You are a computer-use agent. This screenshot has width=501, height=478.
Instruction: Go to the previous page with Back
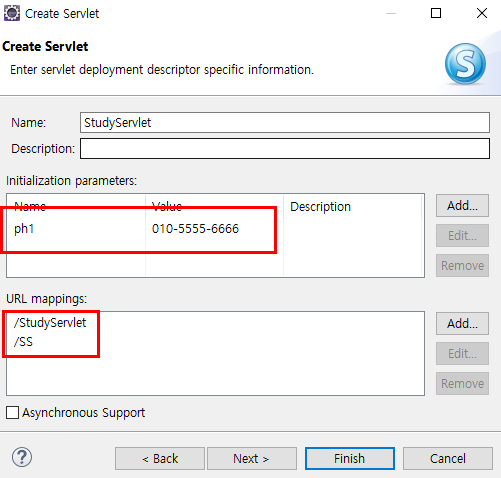pyautogui.click(x=160, y=459)
